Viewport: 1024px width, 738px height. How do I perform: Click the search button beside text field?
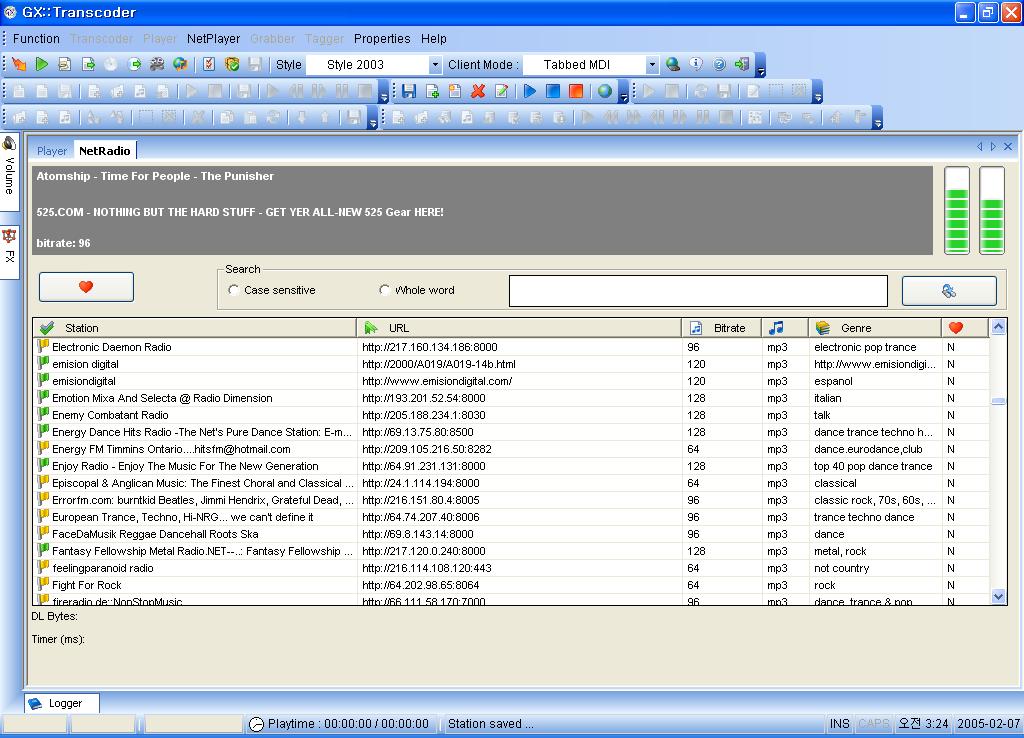point(948,291)
